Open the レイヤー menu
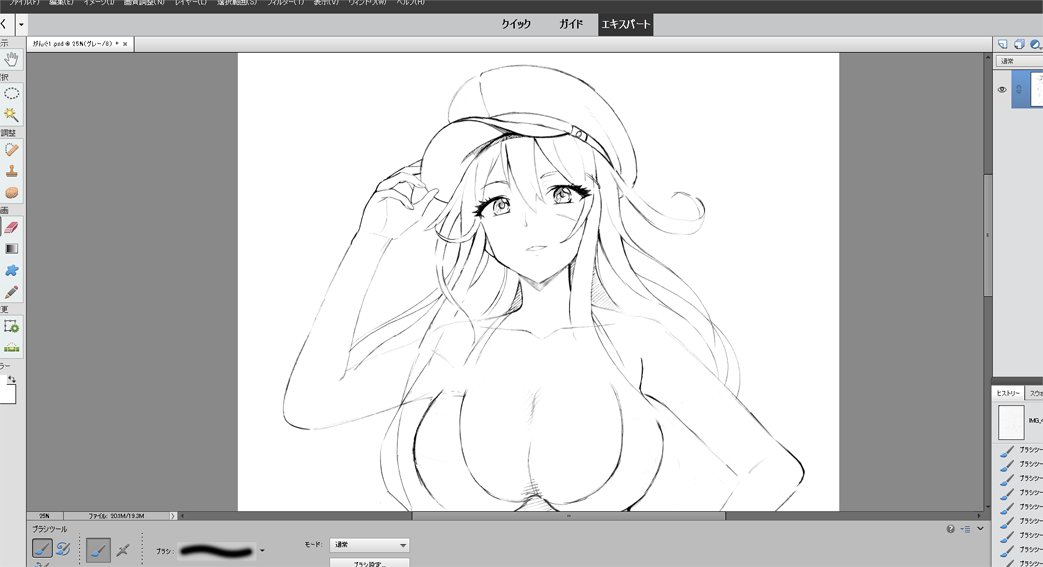1043x567 pixels. point(190,3)
